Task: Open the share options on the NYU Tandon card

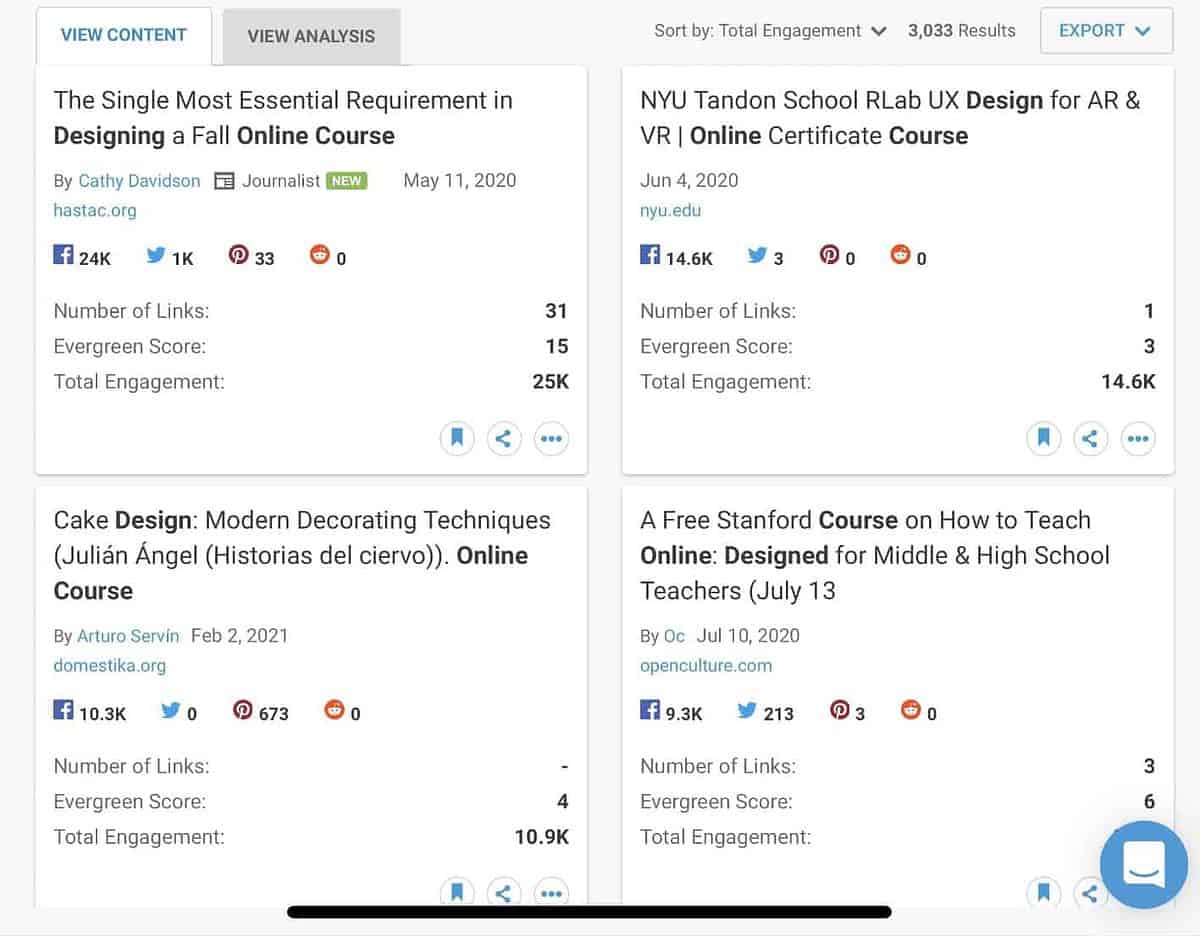Action: point(1091,438)
